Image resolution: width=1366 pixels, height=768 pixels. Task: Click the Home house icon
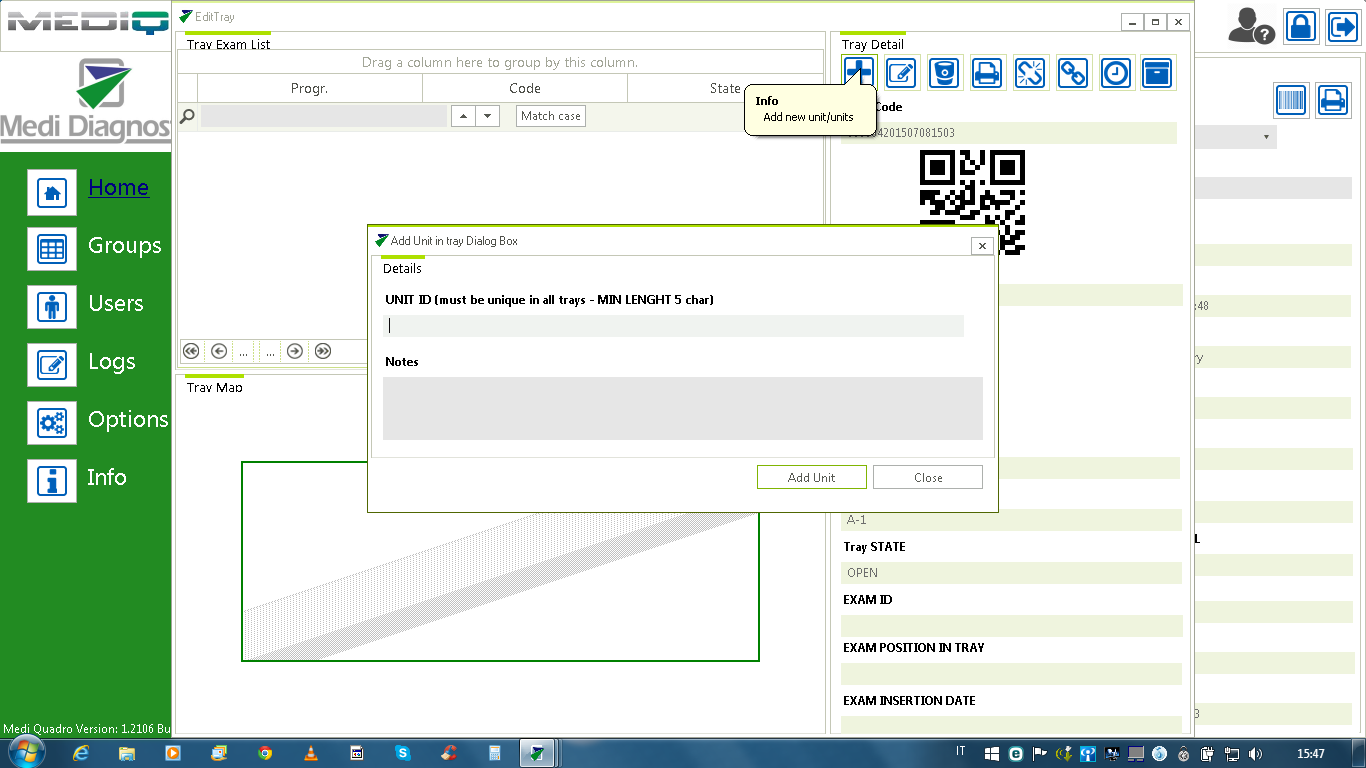pyautogui.click(x=52, y=191)
